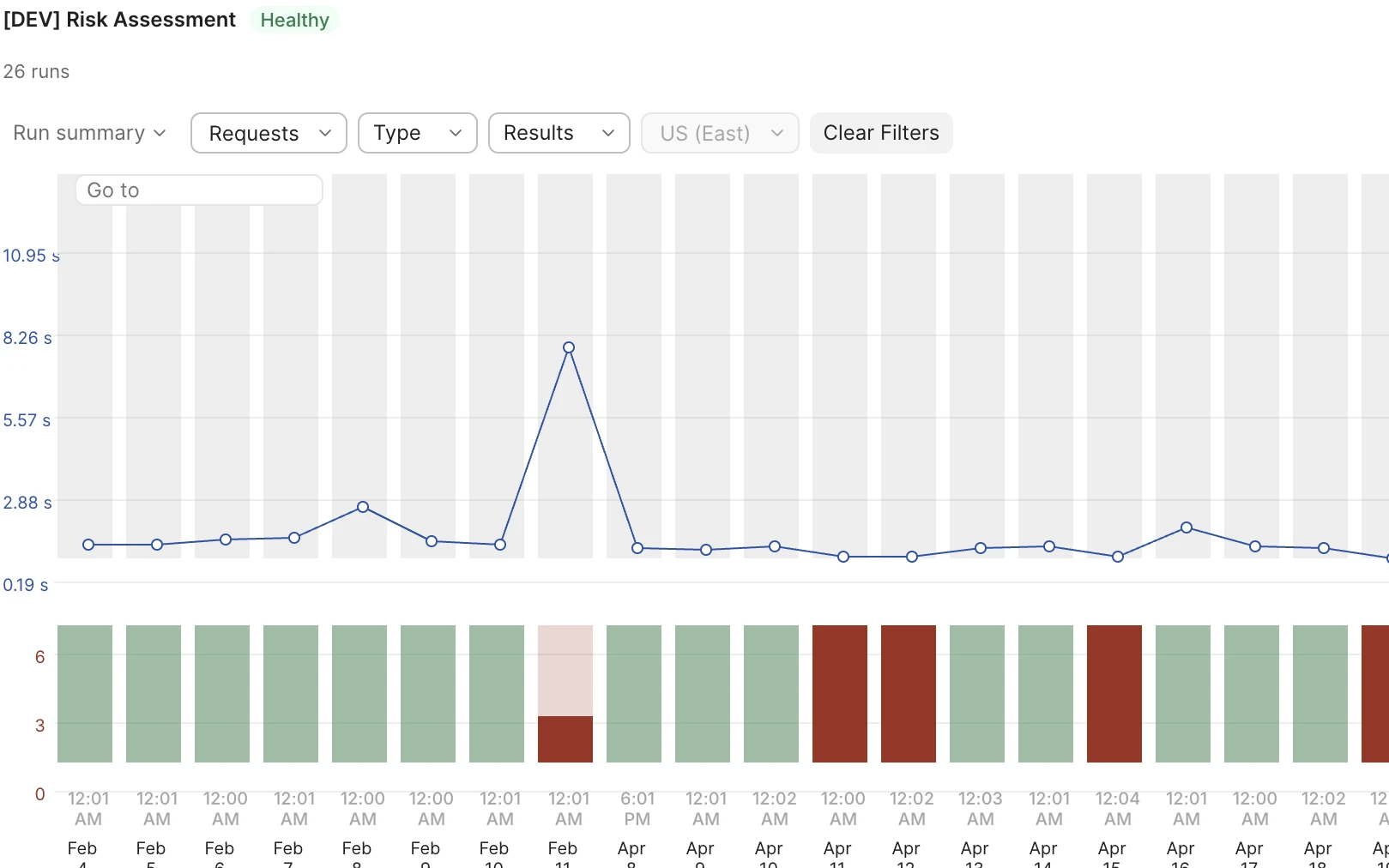The width and height of the screenshot is (1389, 868).
Task: Click the red failed result bar for Apr 11
Action: click(840, 694)
